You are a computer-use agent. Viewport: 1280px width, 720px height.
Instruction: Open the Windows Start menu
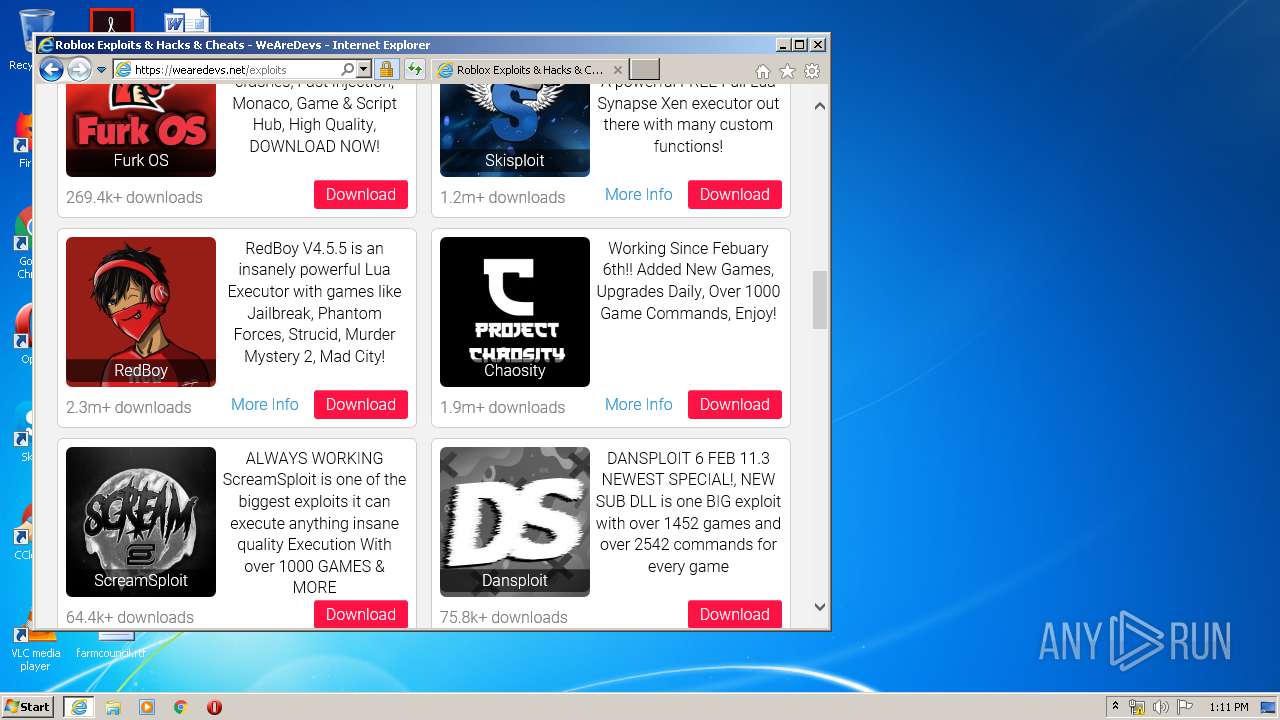click(28, 707)
